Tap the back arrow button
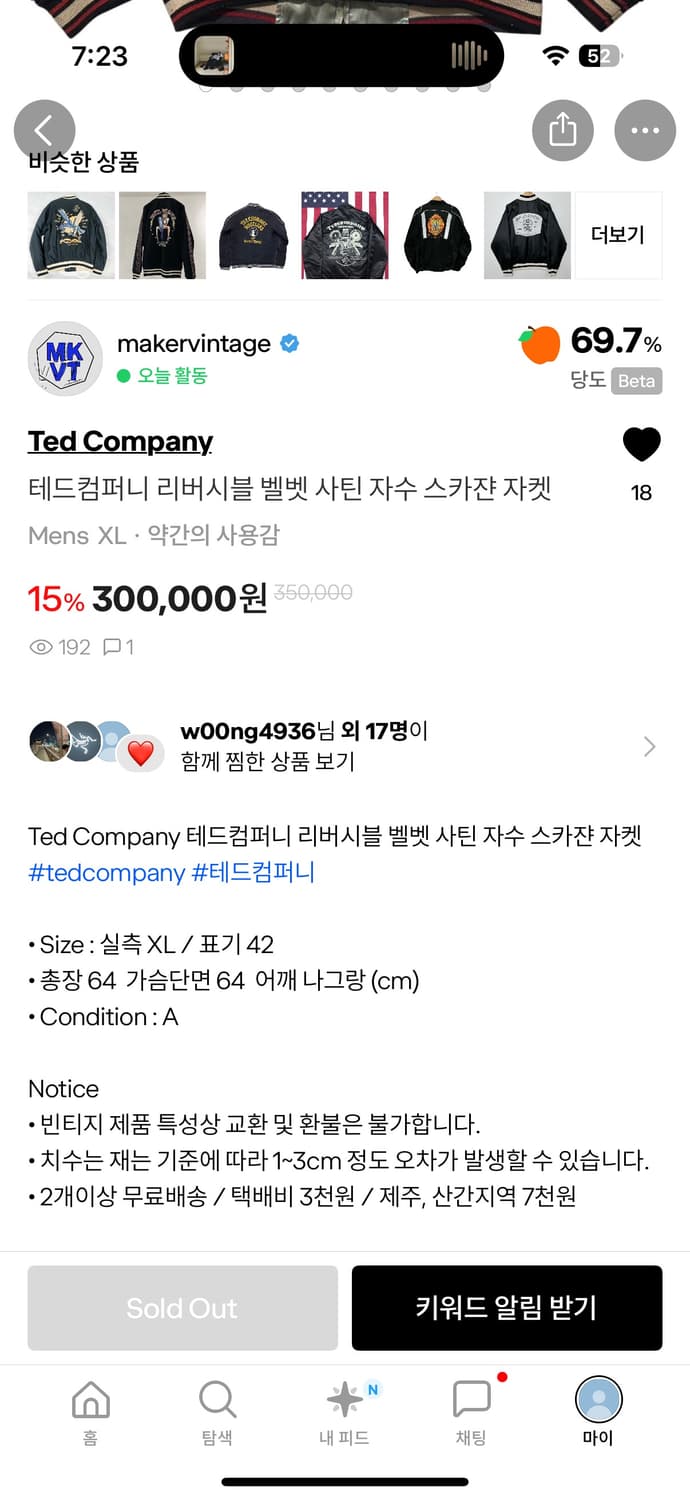This screenshot has height=1500, width=690. click(x=45, y=131)
